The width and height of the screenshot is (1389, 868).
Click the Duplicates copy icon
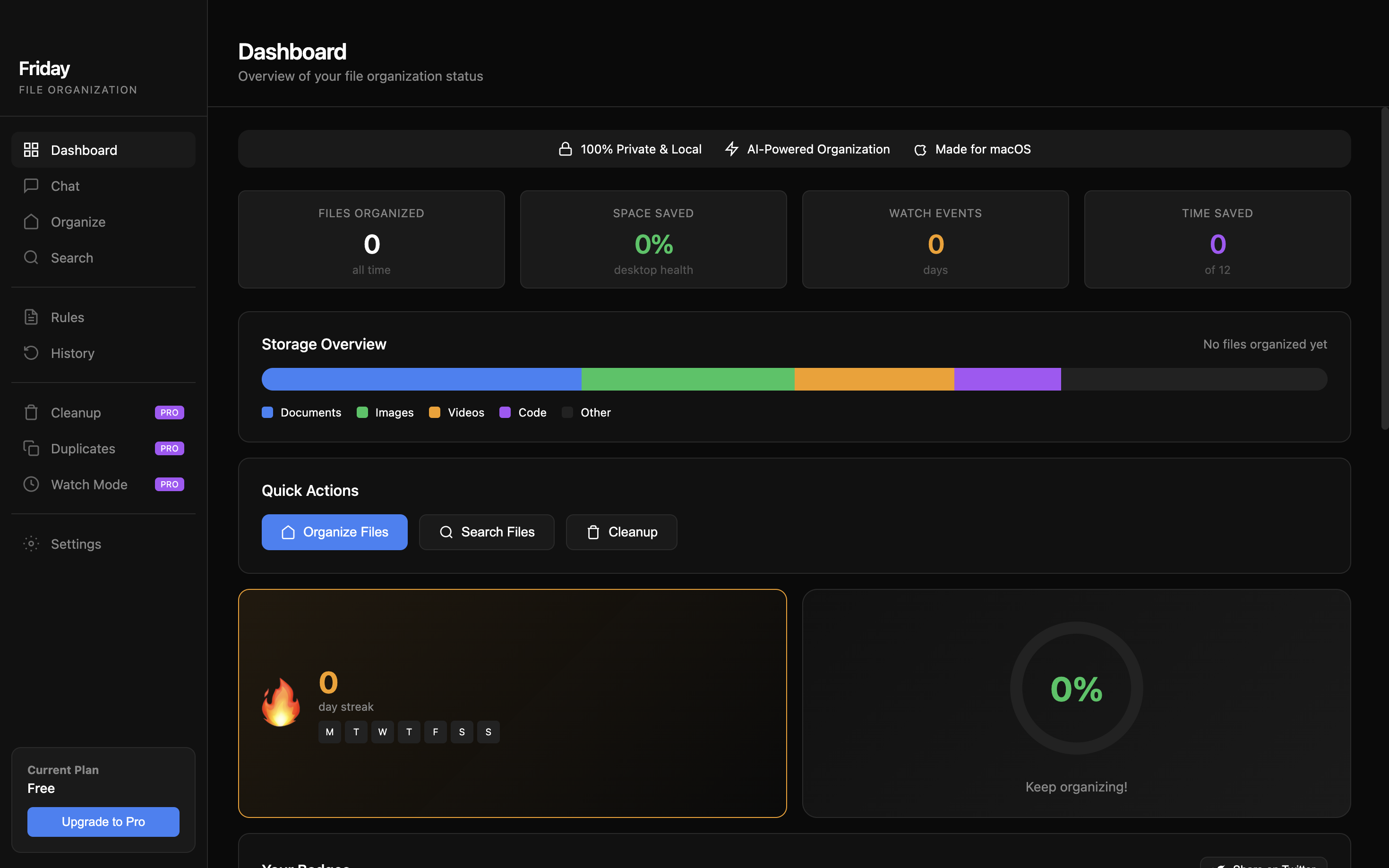coord(31,448)
